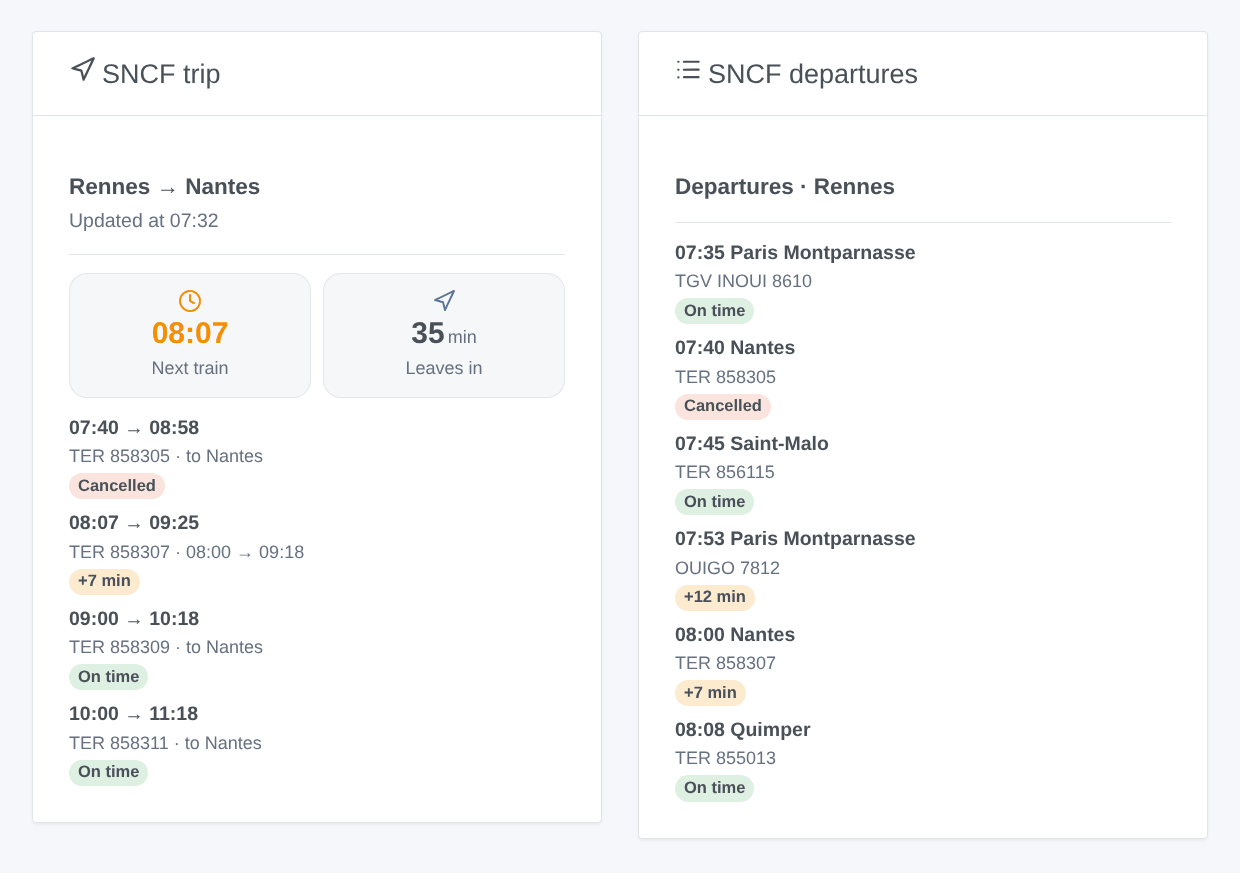Click TER 856115 train label
The width and height of the screenshot is (1240, 873).
coord(725,472)
